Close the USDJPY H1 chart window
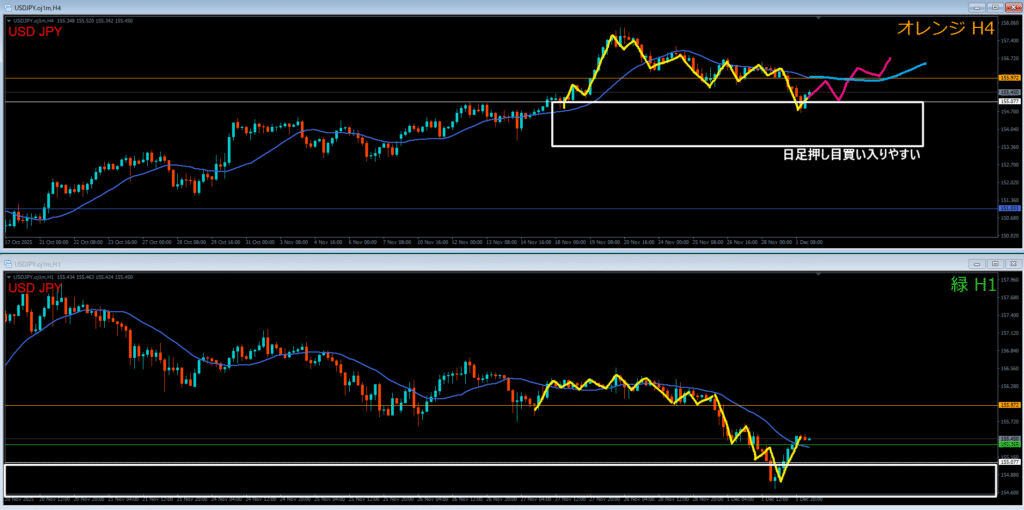This screenshot has height=510, width=1024. (x=1012, y=264)
